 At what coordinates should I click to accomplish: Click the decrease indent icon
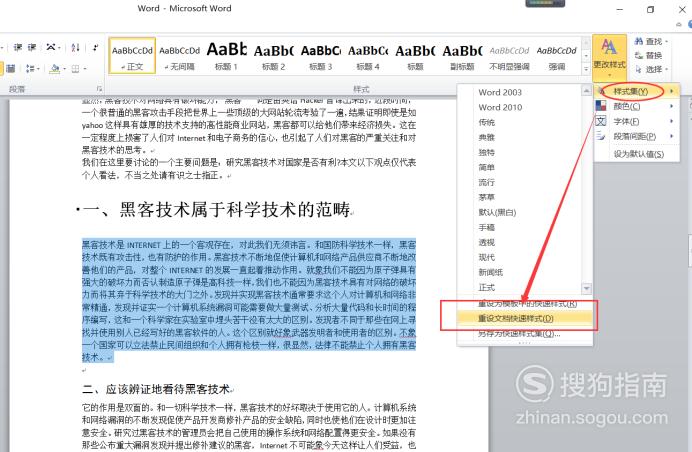coord(18,47)
